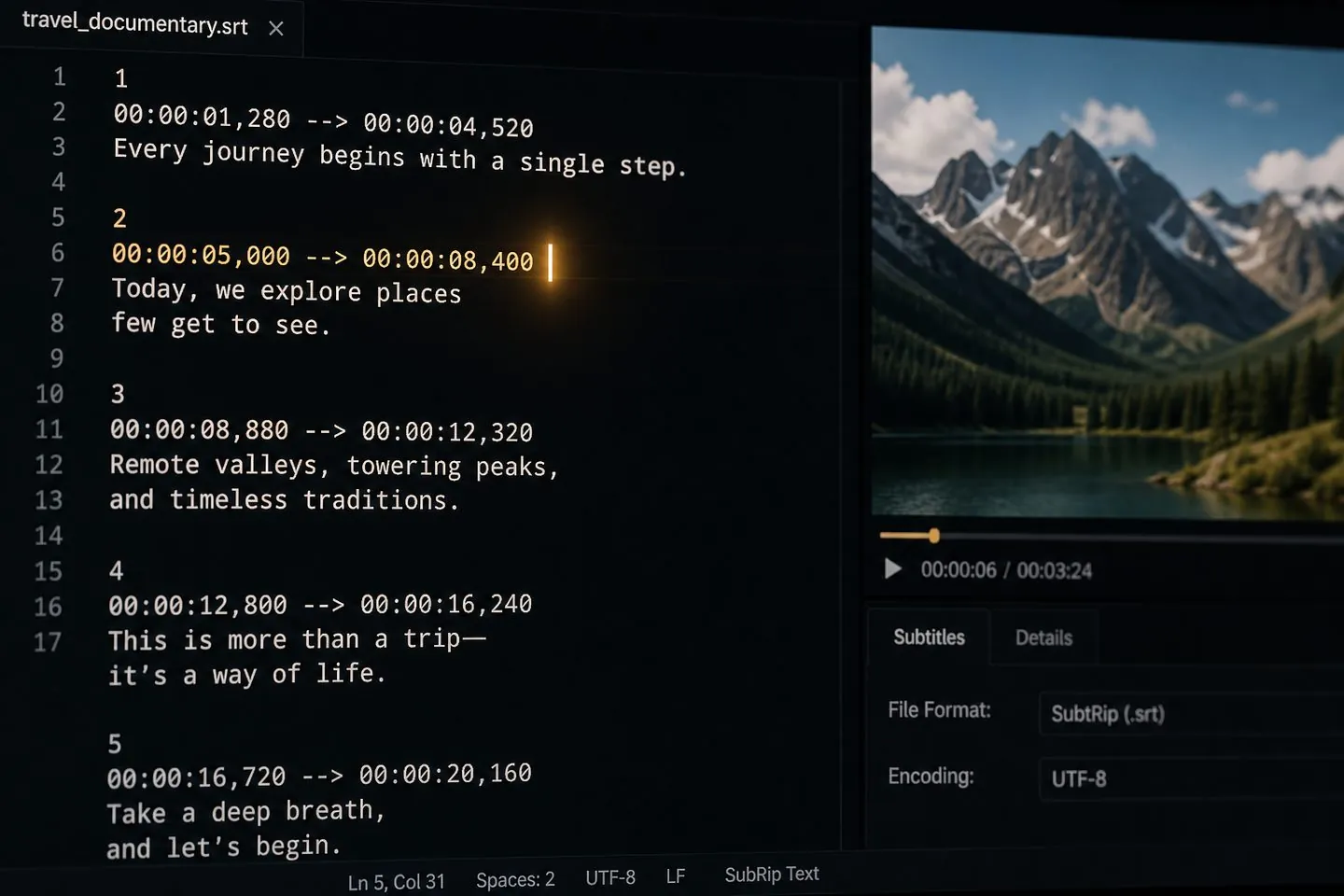Screen dimensions: 1344x896
Task: Click the text 'Every journey begins with a single step.'
Action: coord(399,158)
